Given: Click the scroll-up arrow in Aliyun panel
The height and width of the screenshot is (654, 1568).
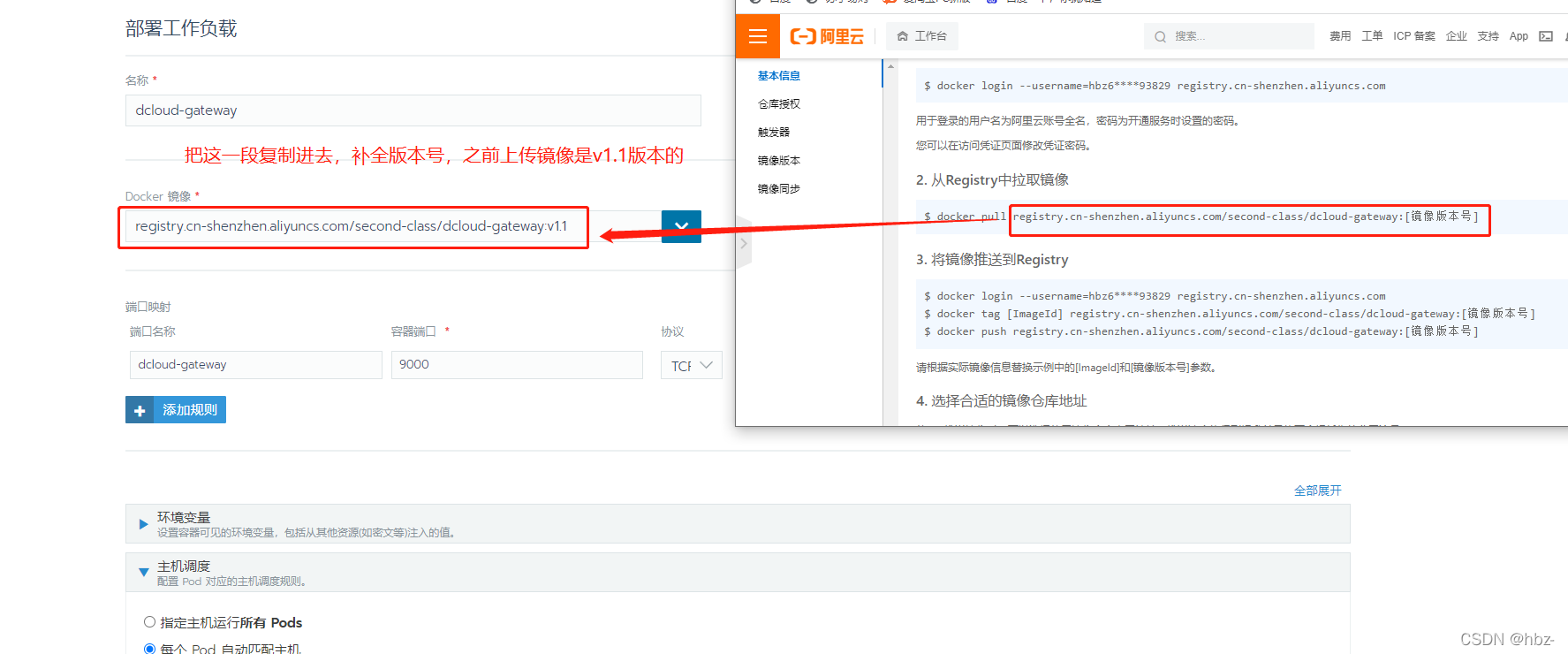Looking at the screenshot, I should pyautogui.click(x=890, y=66).
